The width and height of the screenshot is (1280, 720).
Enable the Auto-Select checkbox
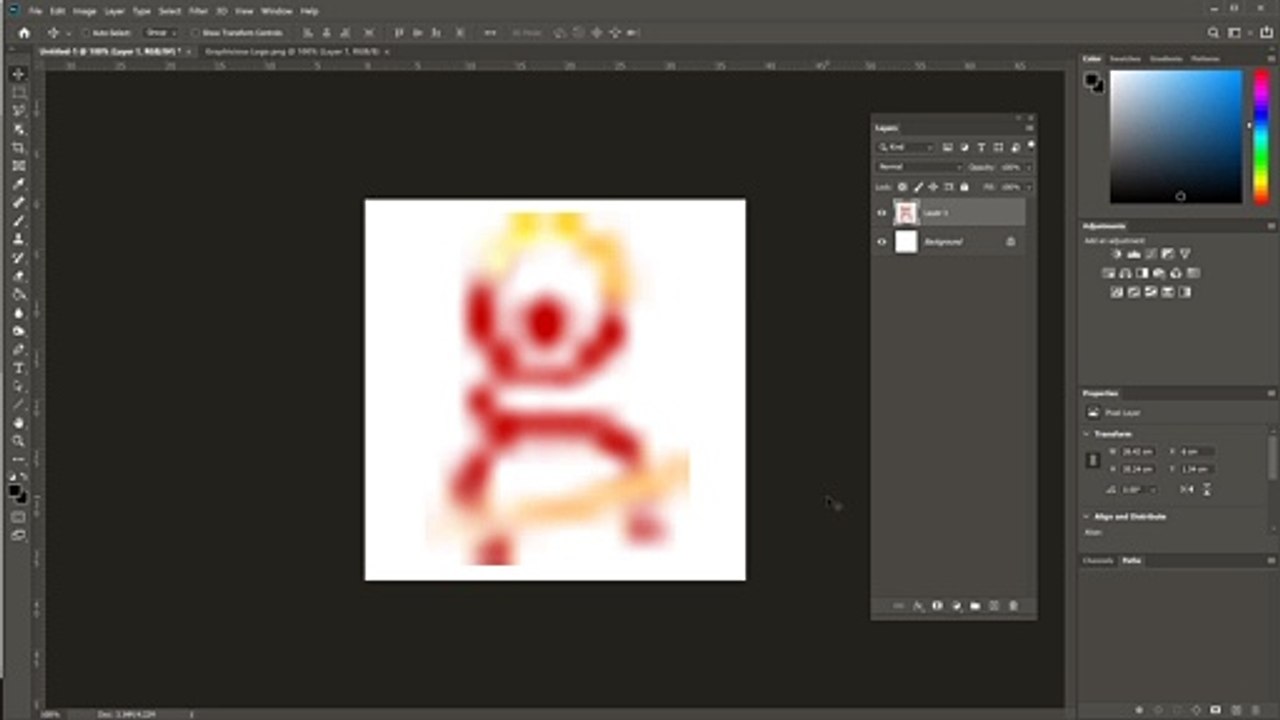click(87, 33)
